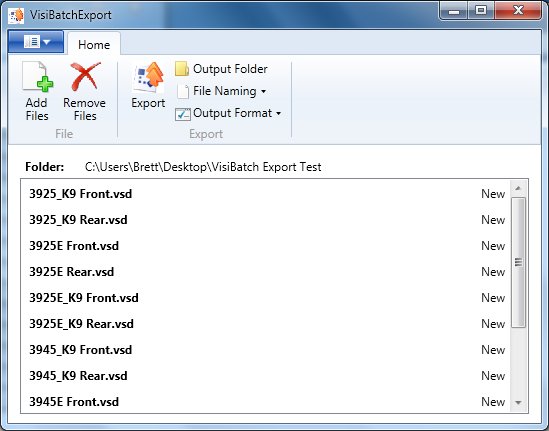Click the Output Folder text label
The image size is (549, 431).
(230, 69)
